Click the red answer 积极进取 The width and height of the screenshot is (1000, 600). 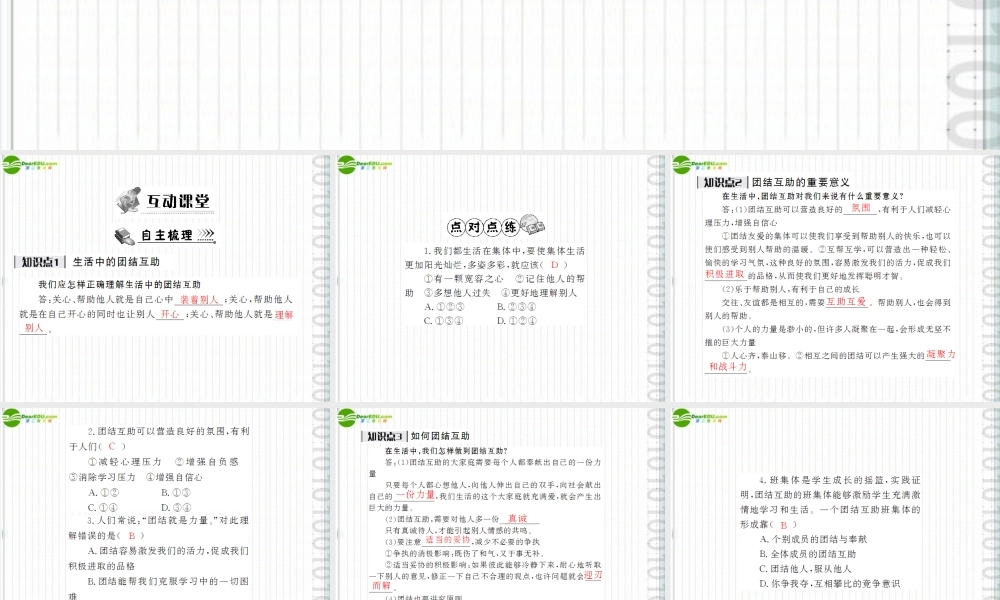pos(725,274)
